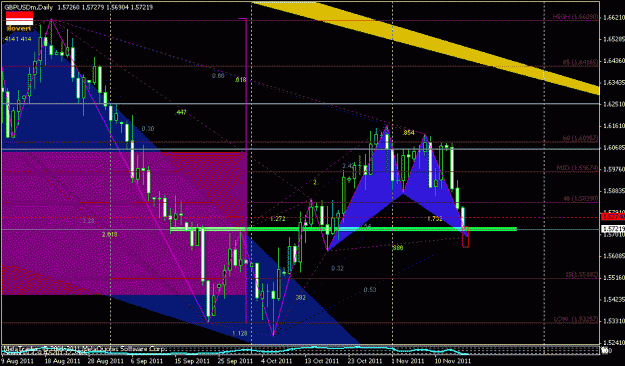The height and width of the screenshot is (366, 625).
Task: Click the .447 ratio label
Action: 181,112
